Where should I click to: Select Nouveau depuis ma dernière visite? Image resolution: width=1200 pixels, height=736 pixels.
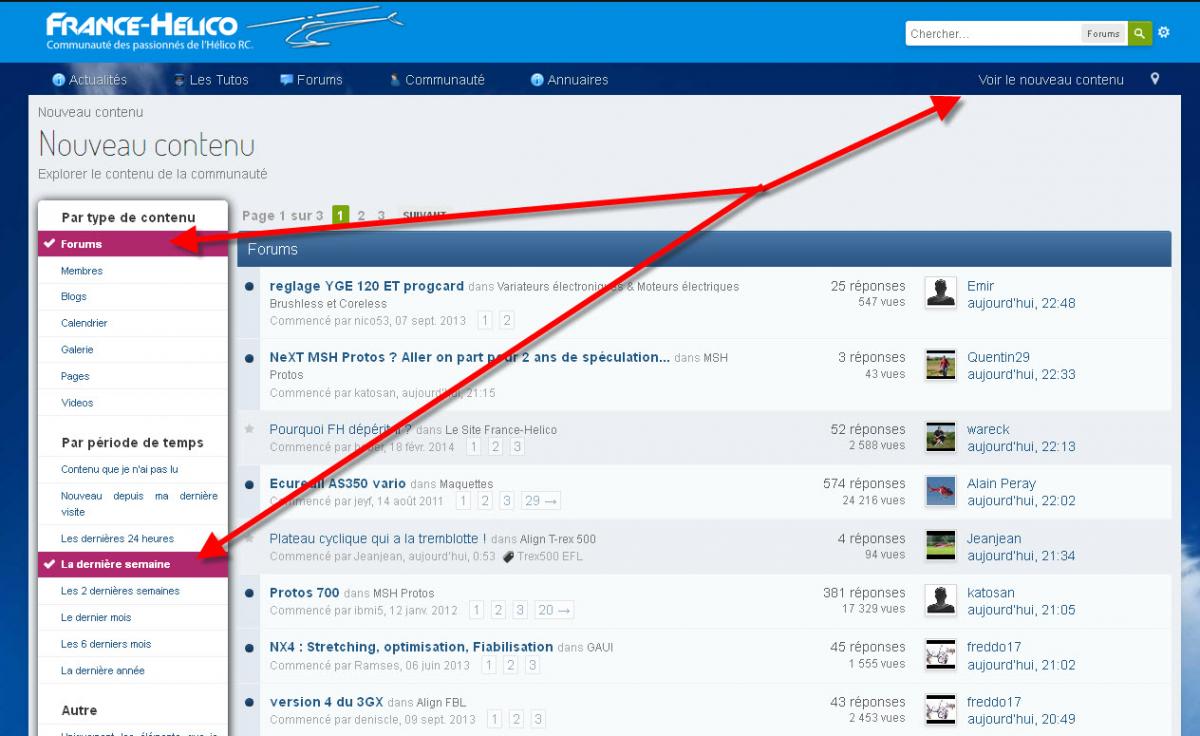pos(133,503)
